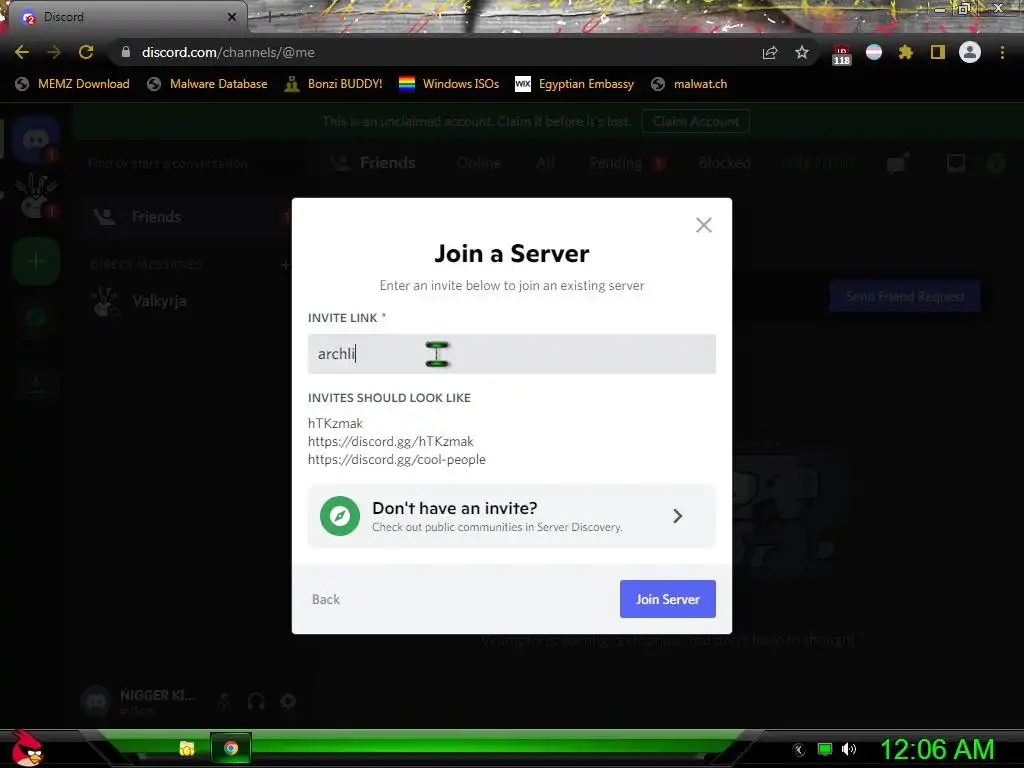The height and width of the screenshot is (768, 1024).
Task: Open Server Discovery from Don't have an invite
Action: (511, 516)
